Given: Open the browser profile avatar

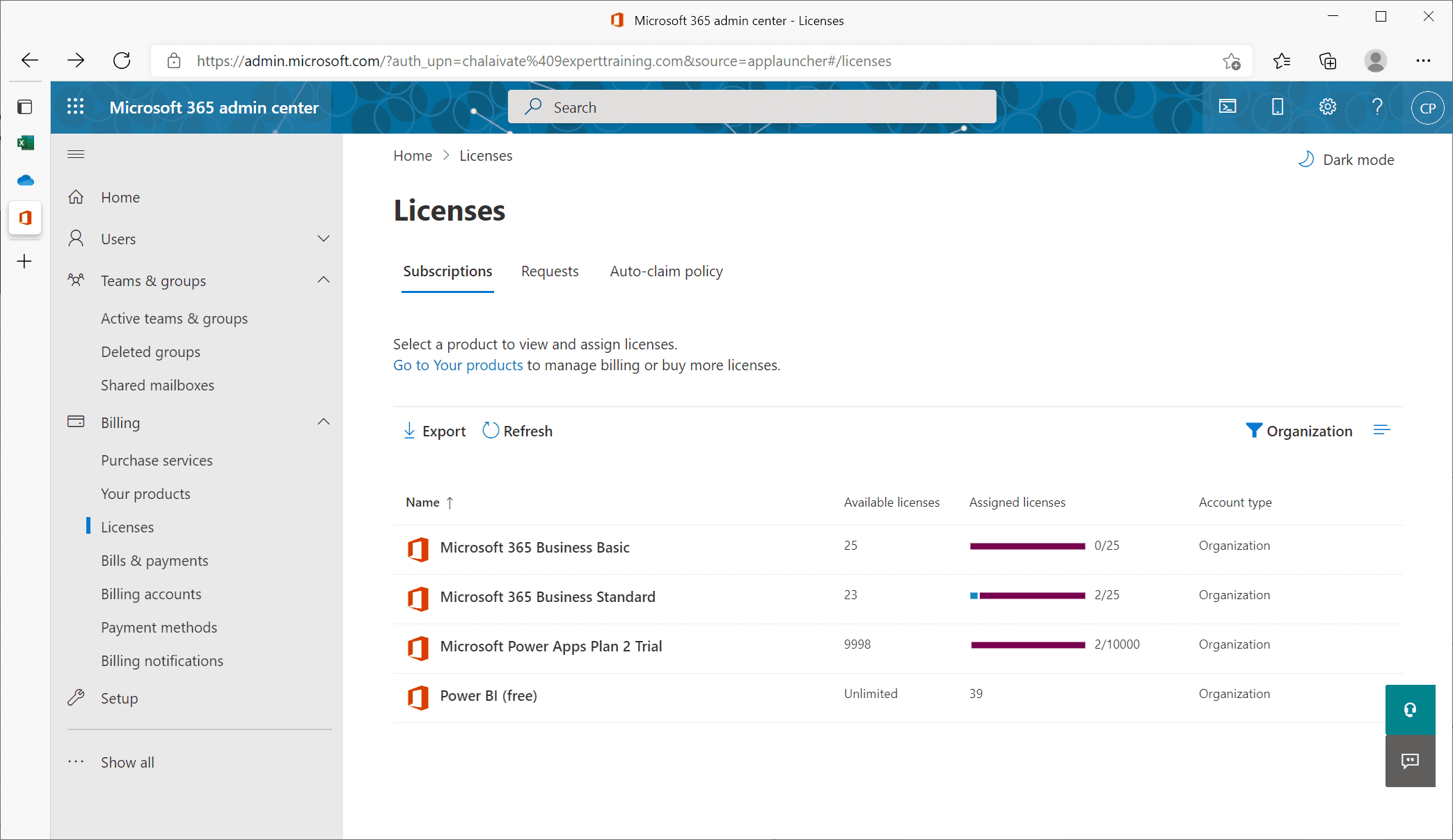Looking at the screenshot, I should tap(1375, 61).
